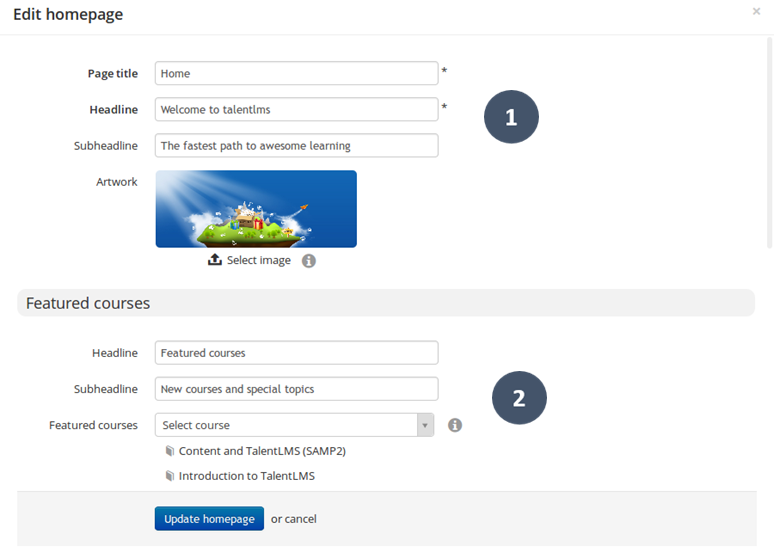Click the Featured courses headline input field

(296, 353)
